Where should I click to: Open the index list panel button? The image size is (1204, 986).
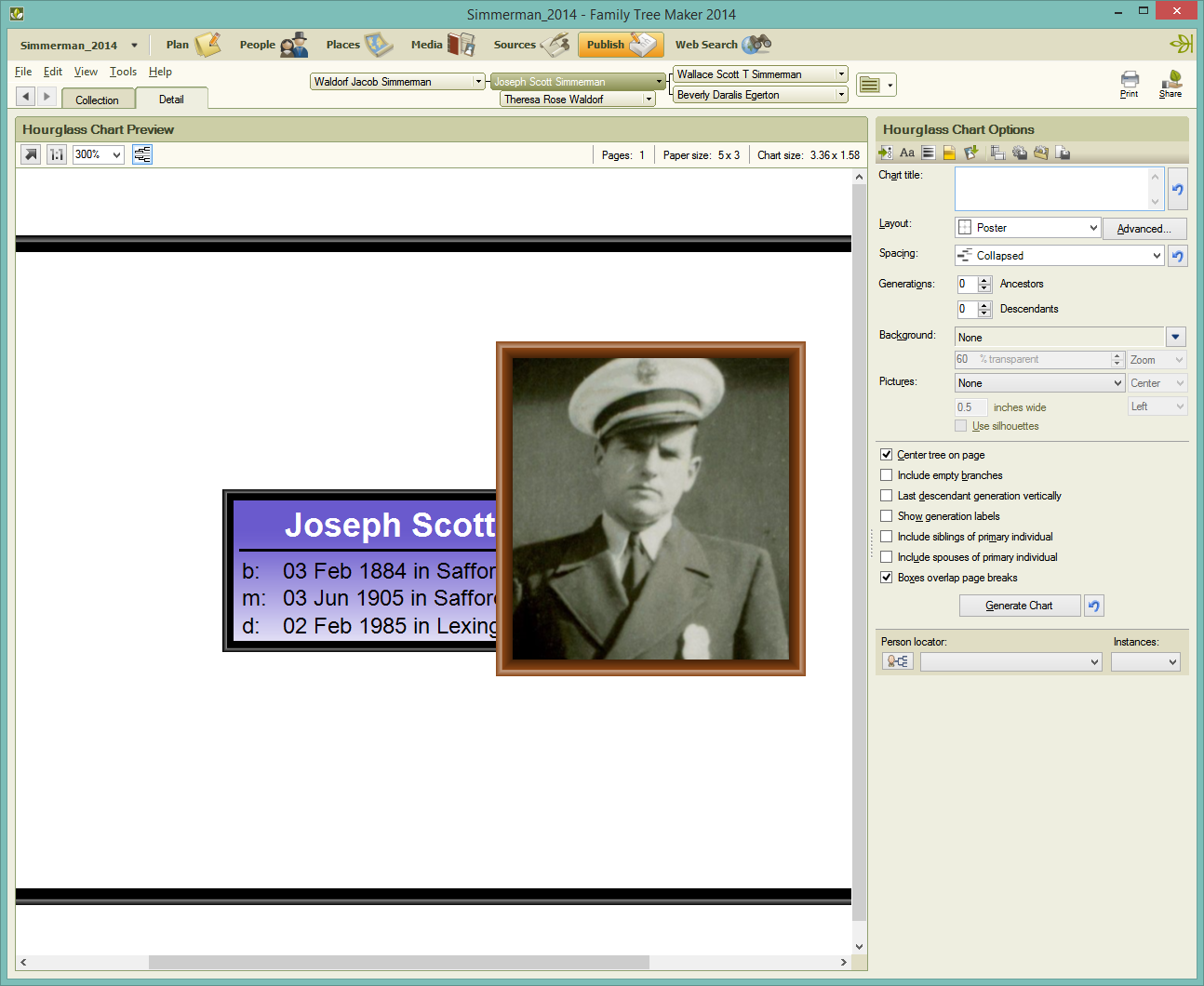click(x=876, y=85)
